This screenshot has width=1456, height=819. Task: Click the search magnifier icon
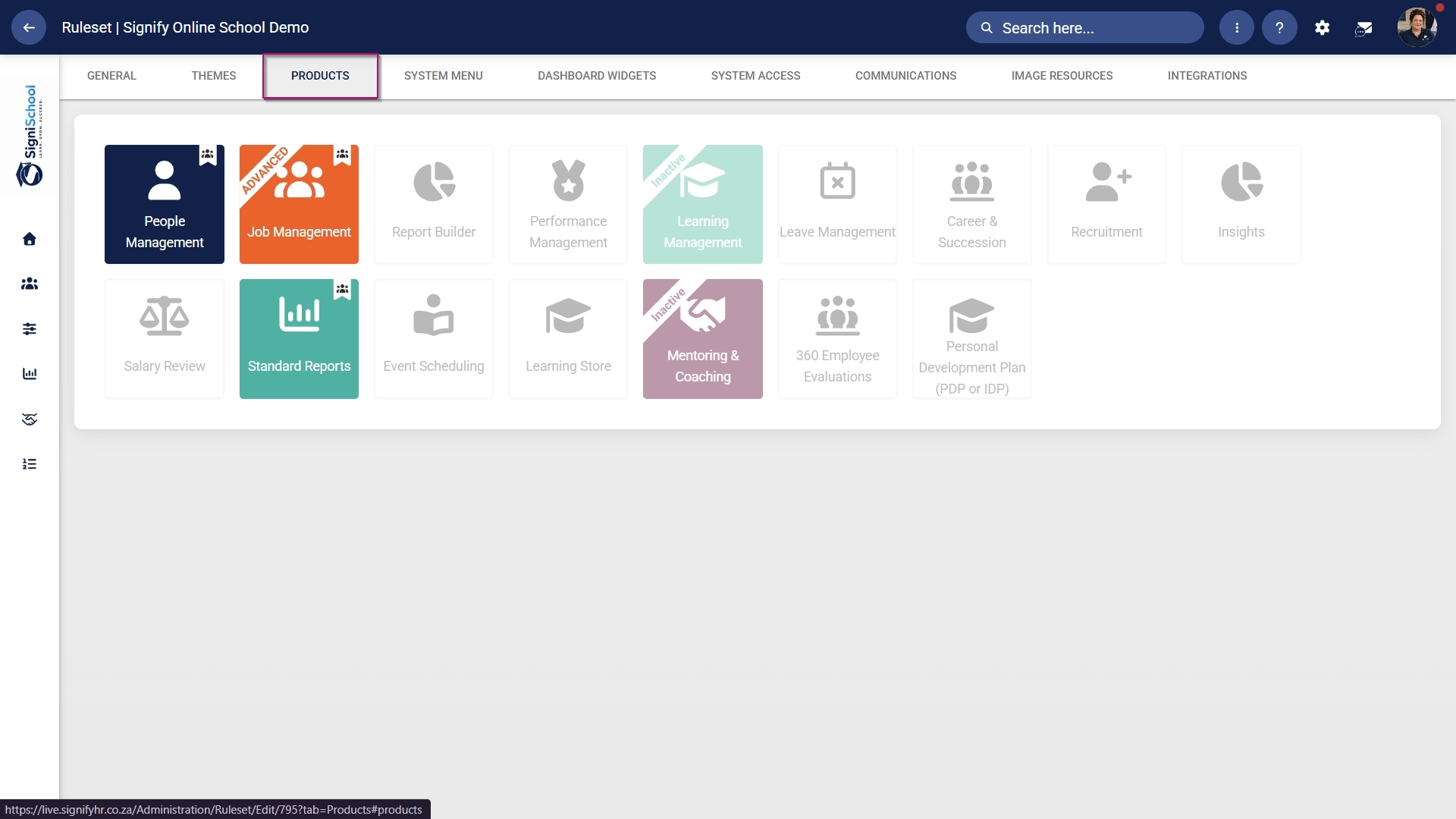pos(987,28)
